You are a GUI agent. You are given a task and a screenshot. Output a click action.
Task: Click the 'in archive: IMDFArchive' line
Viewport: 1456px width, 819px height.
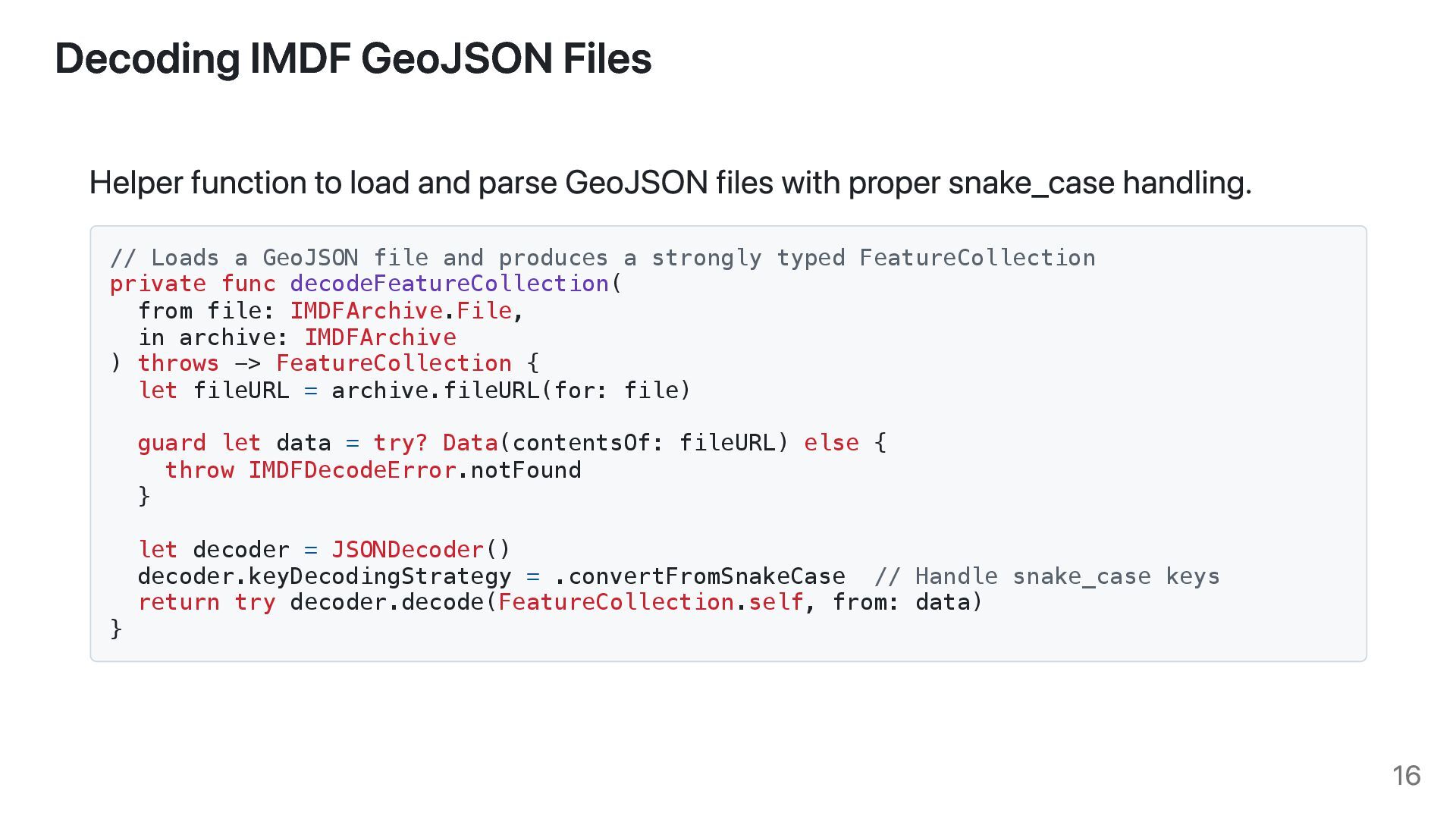click(297, 337)
